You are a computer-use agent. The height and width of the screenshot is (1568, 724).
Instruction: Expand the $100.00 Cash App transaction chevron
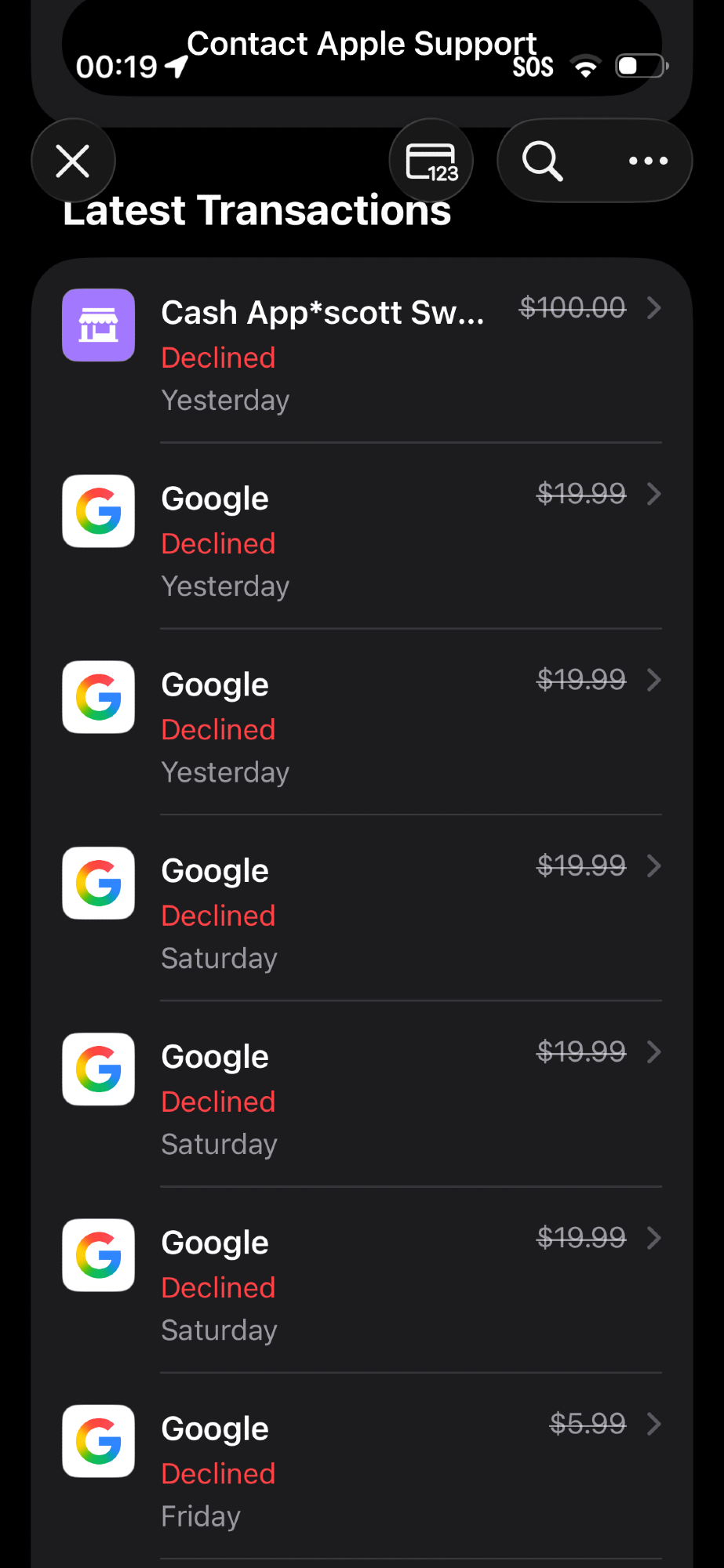[x=653, y=308]
